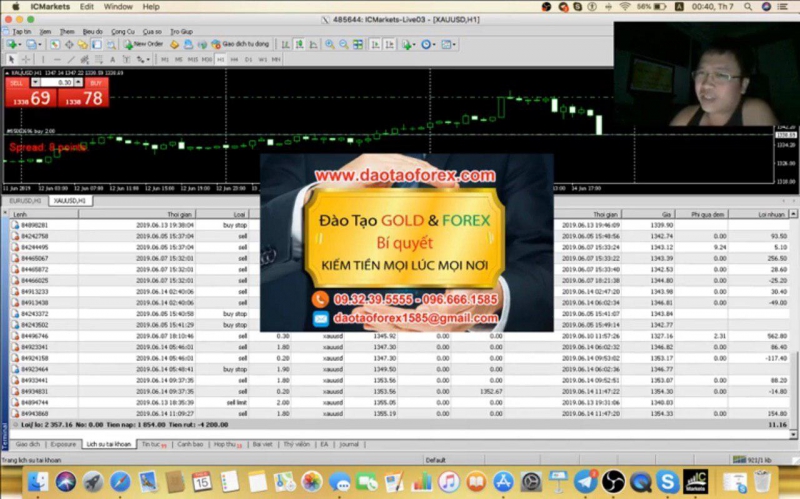Open the Exposure terminal tab

(63, 444)
